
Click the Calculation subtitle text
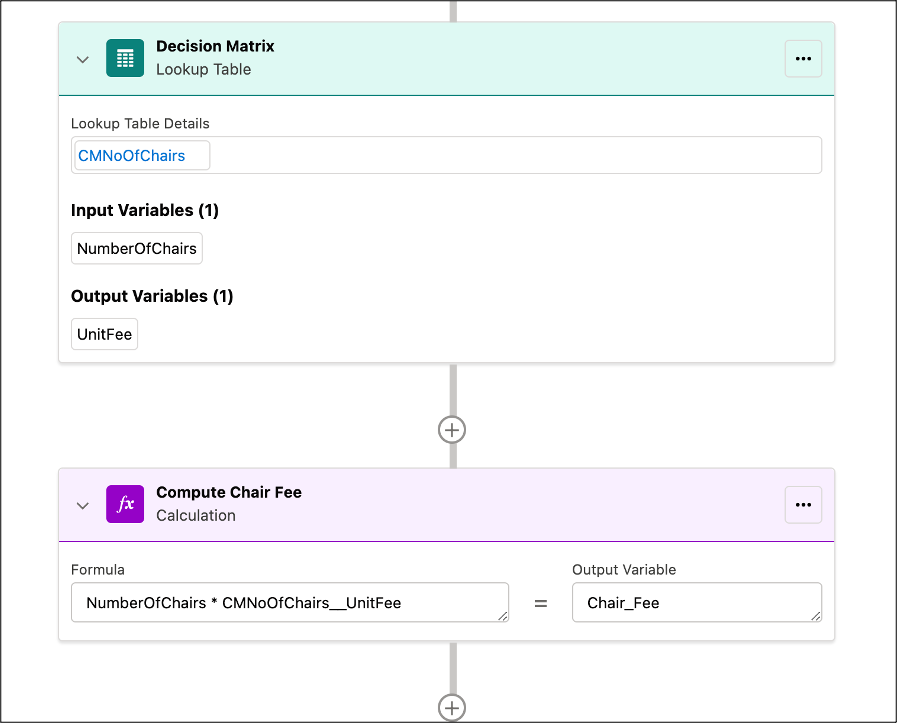click(196, 516)
